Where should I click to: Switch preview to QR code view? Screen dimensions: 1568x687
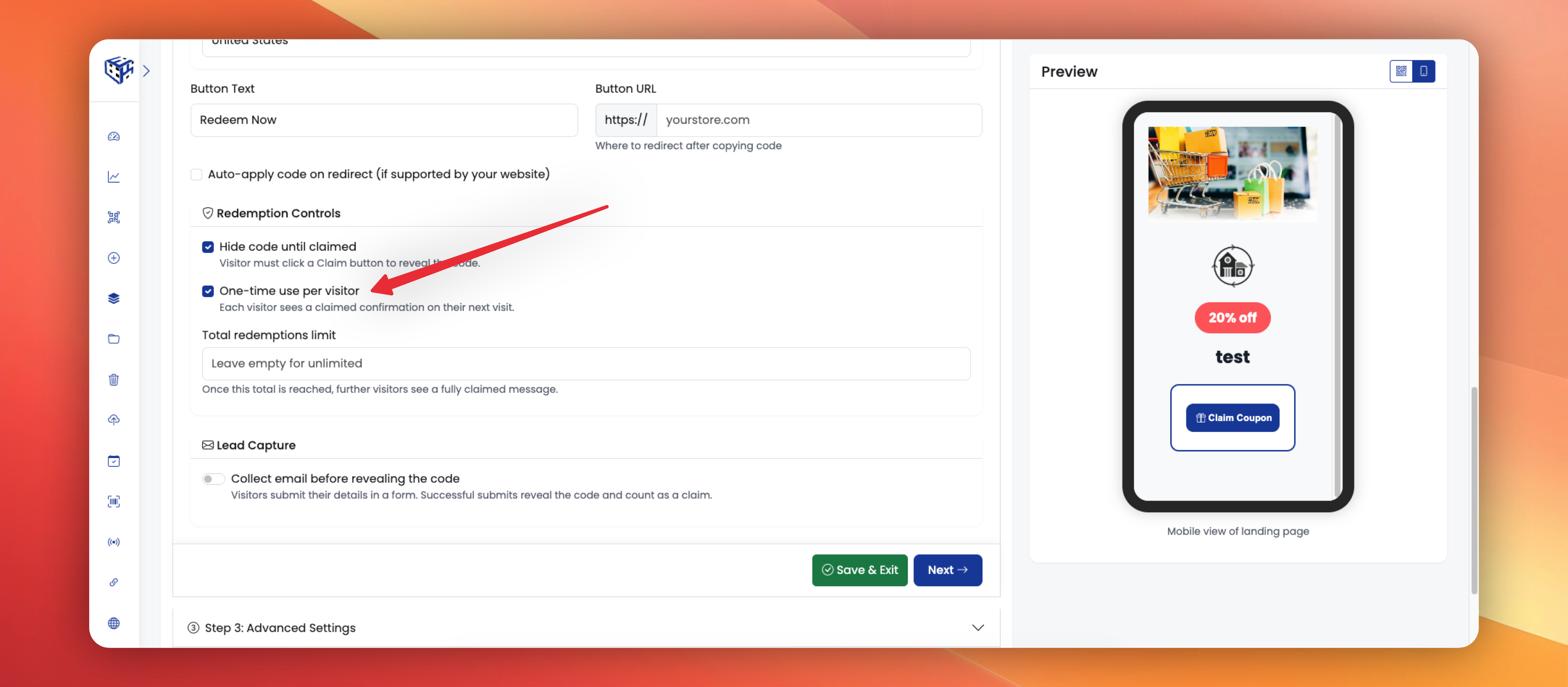tap(1401, 71)
